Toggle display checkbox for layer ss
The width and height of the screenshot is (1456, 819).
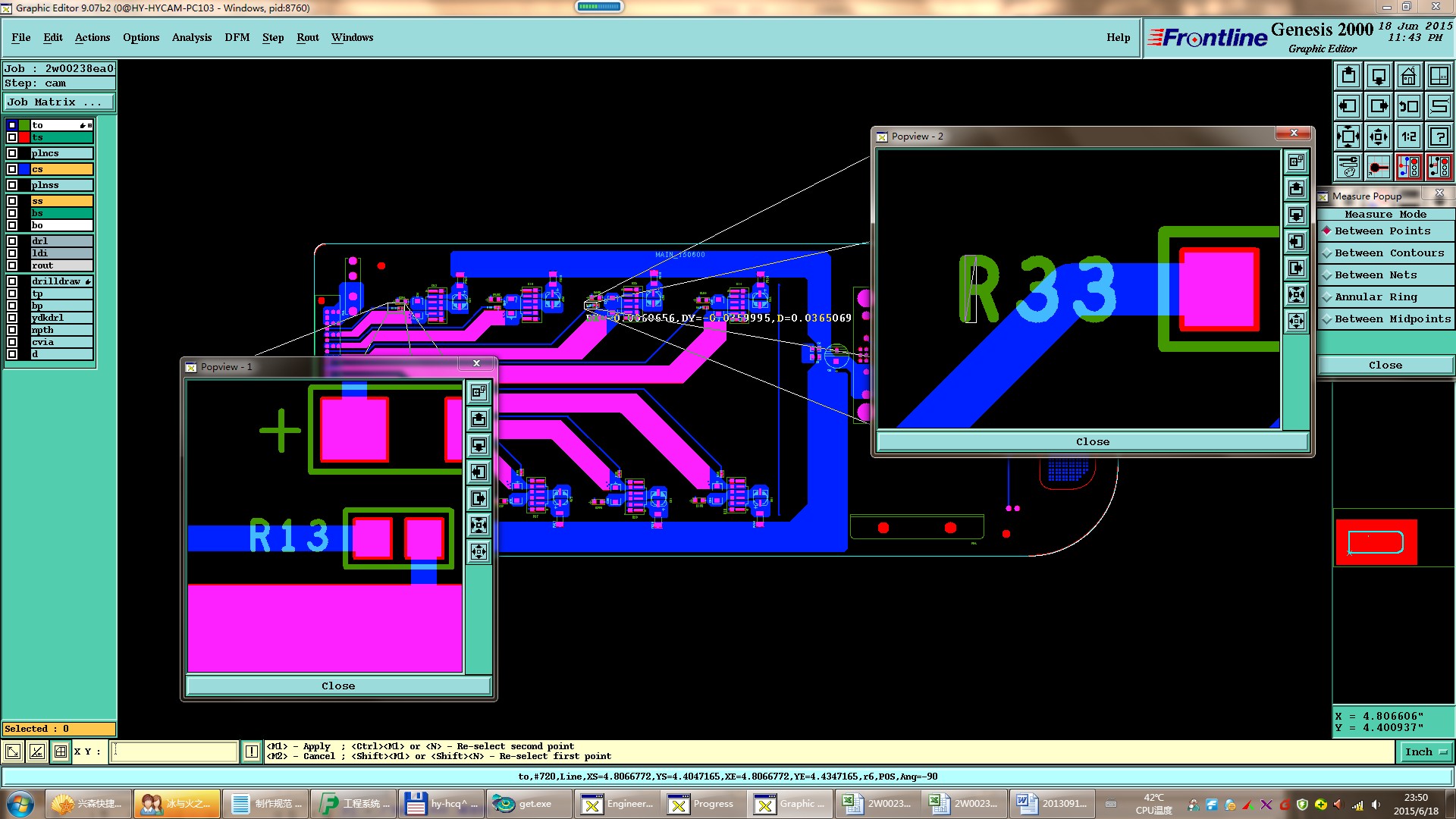click(x=12, y=201)
